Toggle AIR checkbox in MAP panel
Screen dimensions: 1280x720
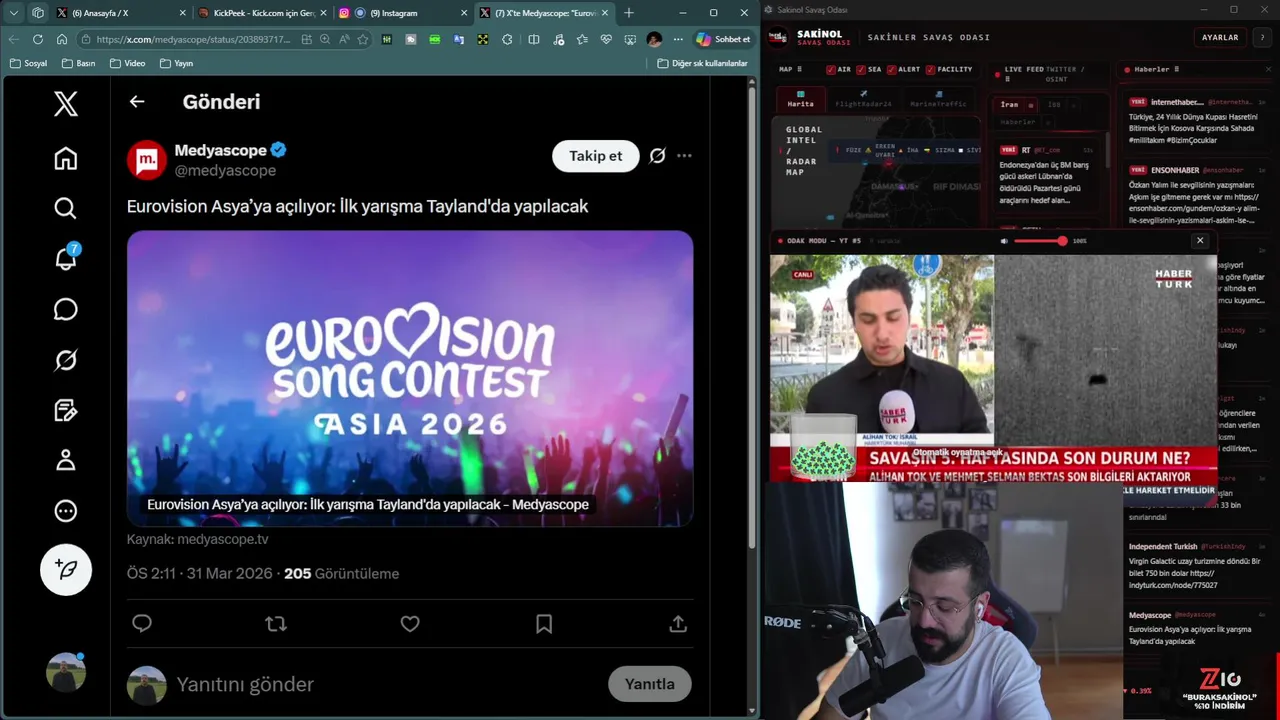coord(831,70)
